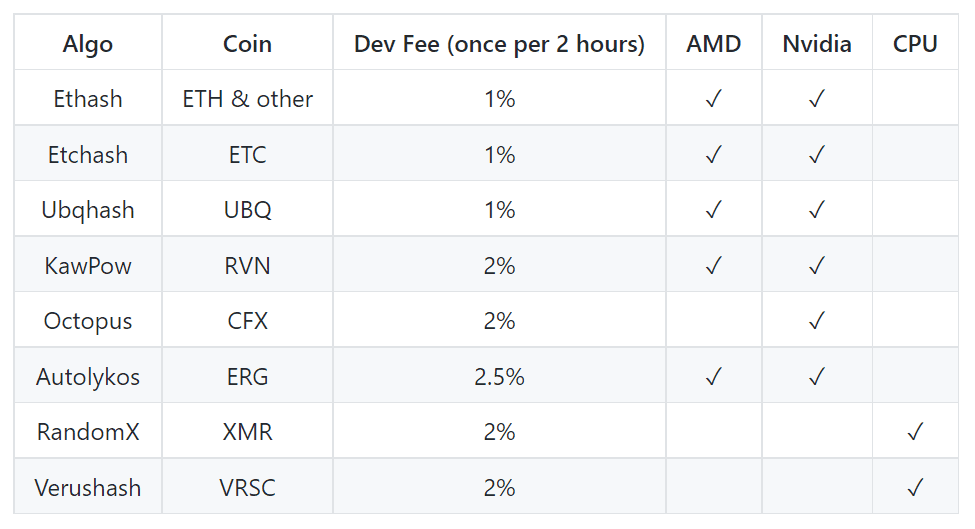
Task: Click the Nvidia checkmark for Octopus
Action: [x=817, y=321]
